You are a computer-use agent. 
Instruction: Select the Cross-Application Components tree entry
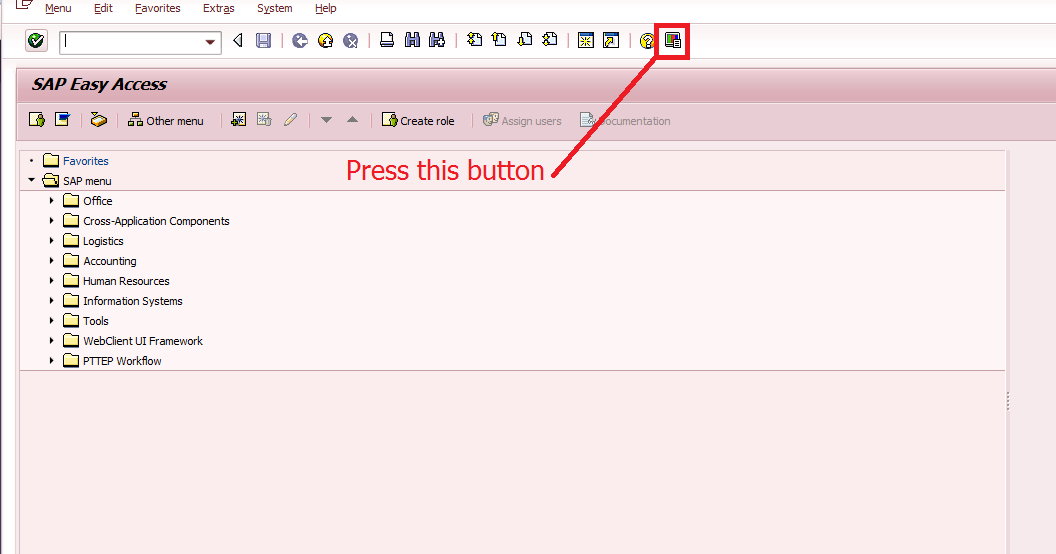[x=156, y=221]
